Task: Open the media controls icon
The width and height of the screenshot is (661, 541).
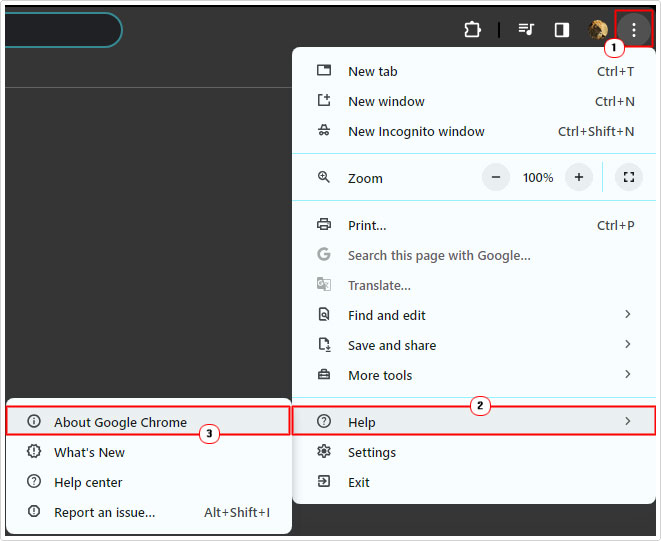Action: [526, 30]
